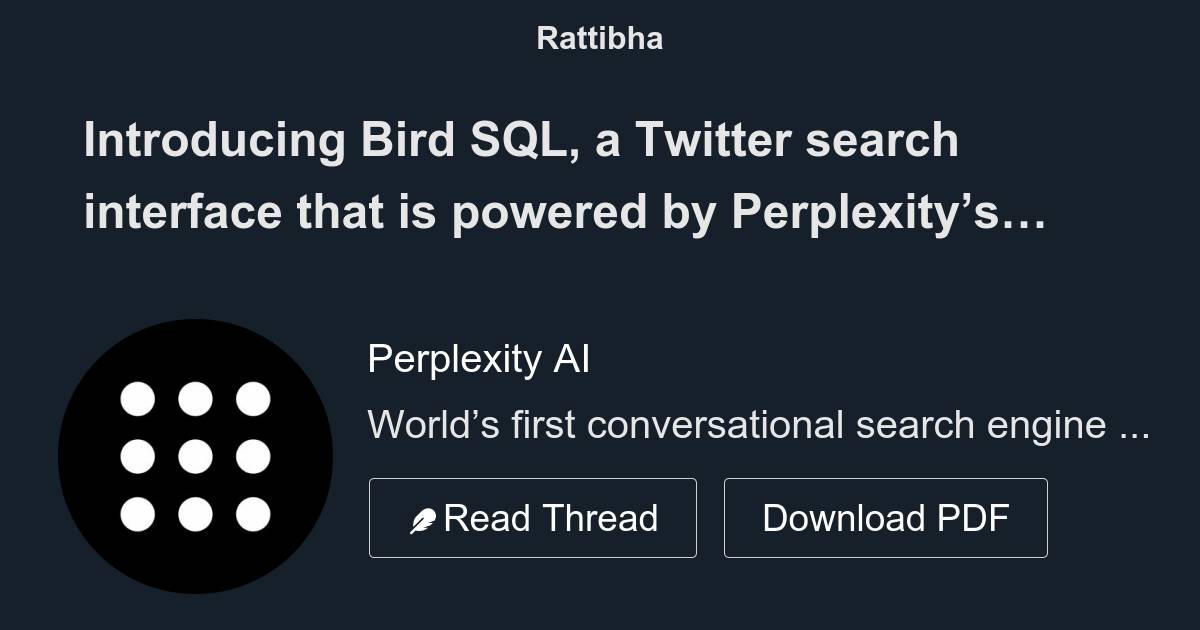Open the "Introducing Bird SQL" headline
1200x630 pixels.
point(520,141)
